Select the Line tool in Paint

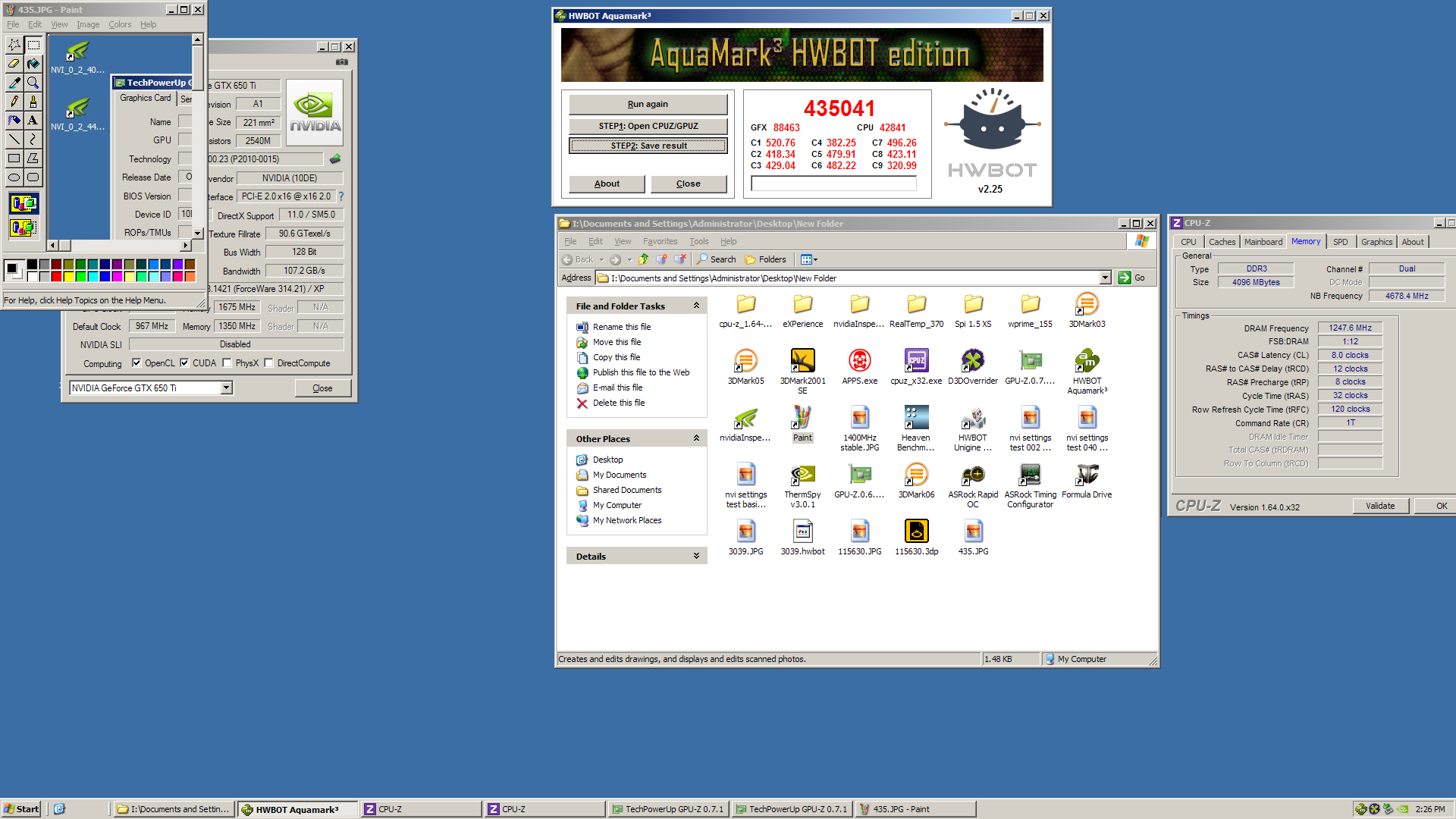click(x=14, y=140)
